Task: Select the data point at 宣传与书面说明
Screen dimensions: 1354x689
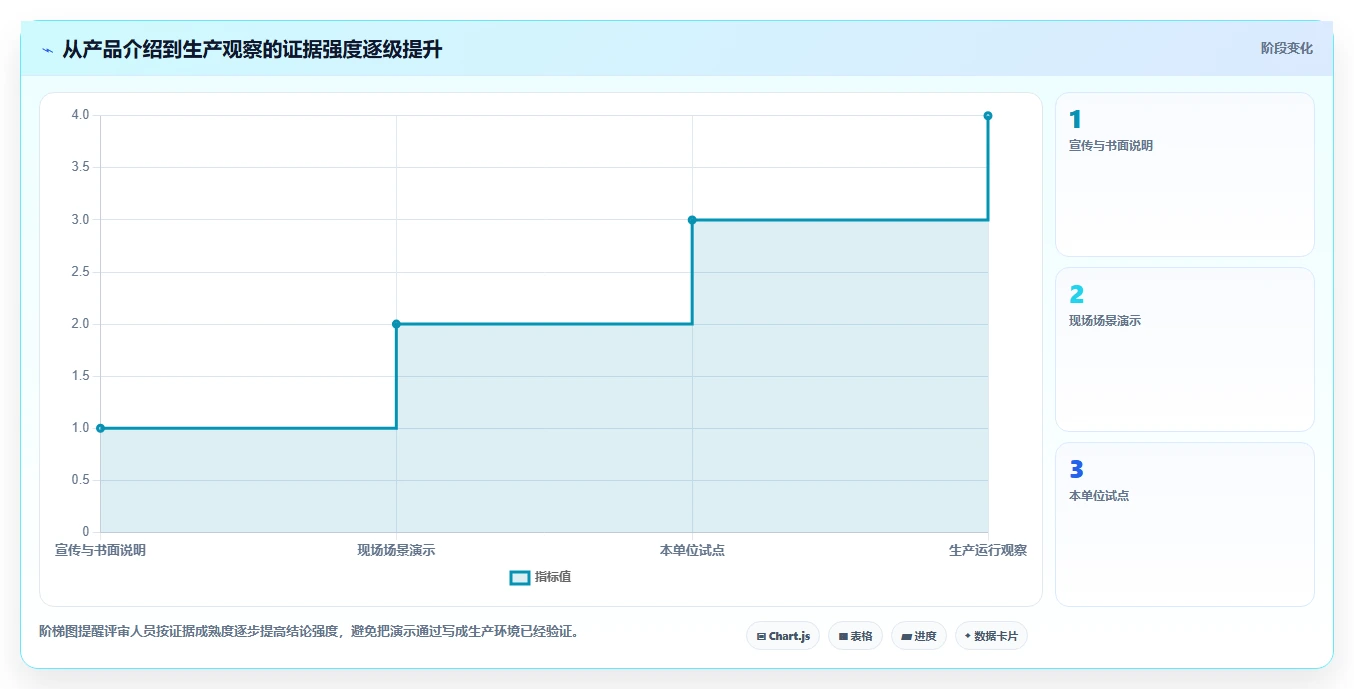Action: coord(100,428)
